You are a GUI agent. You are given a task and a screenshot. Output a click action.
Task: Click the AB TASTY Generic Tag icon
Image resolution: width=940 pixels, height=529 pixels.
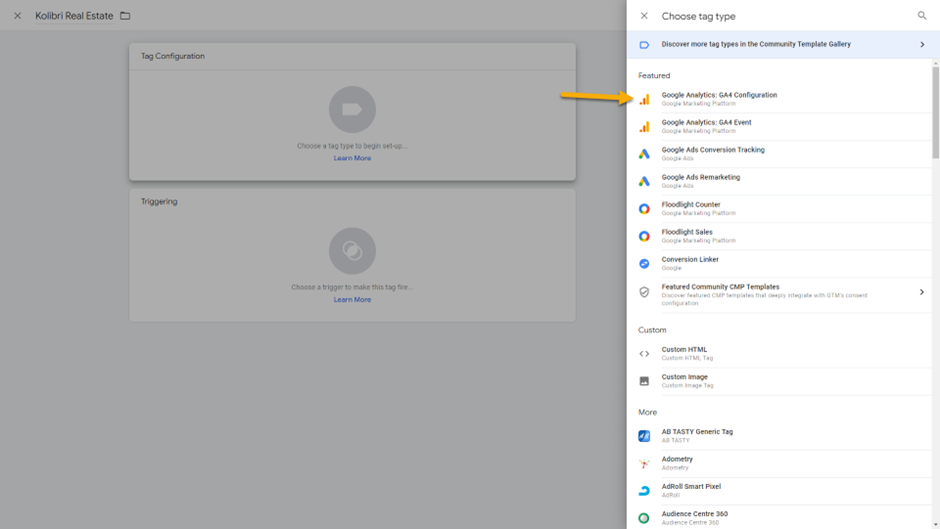[644, 436]
